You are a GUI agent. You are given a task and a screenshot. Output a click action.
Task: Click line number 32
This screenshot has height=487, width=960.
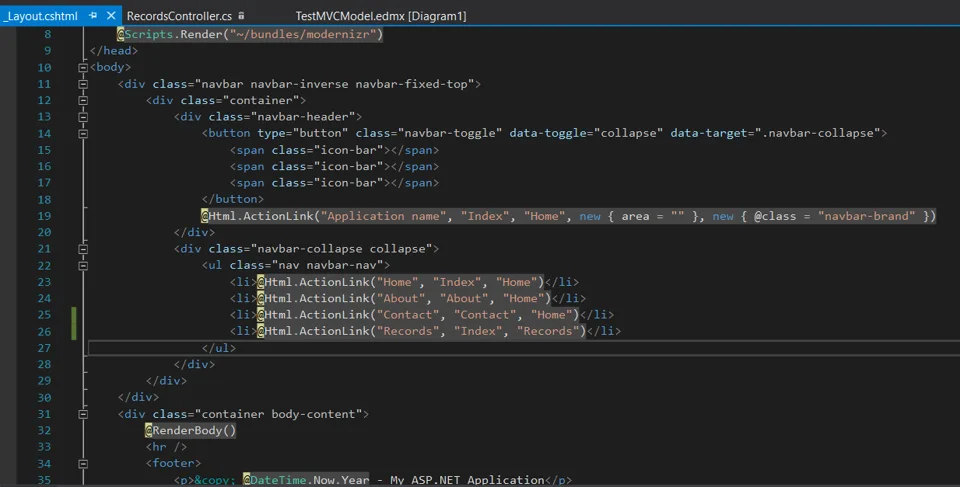tap(44, 431)
